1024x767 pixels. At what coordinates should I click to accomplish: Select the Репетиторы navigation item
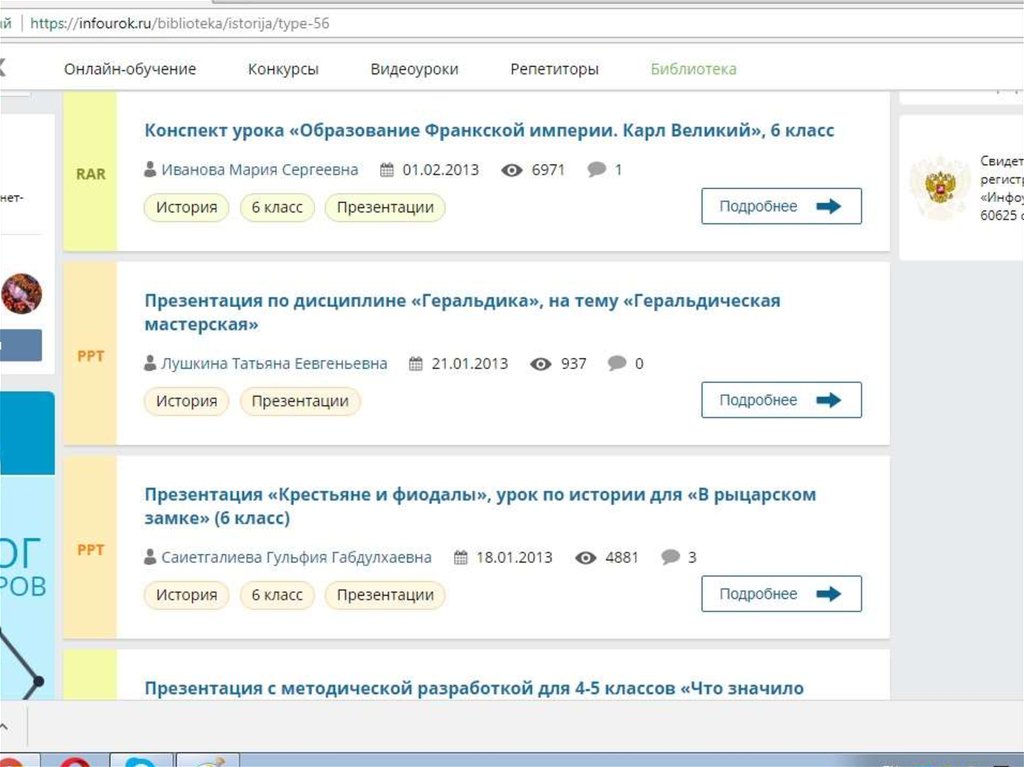pos(554,69)
